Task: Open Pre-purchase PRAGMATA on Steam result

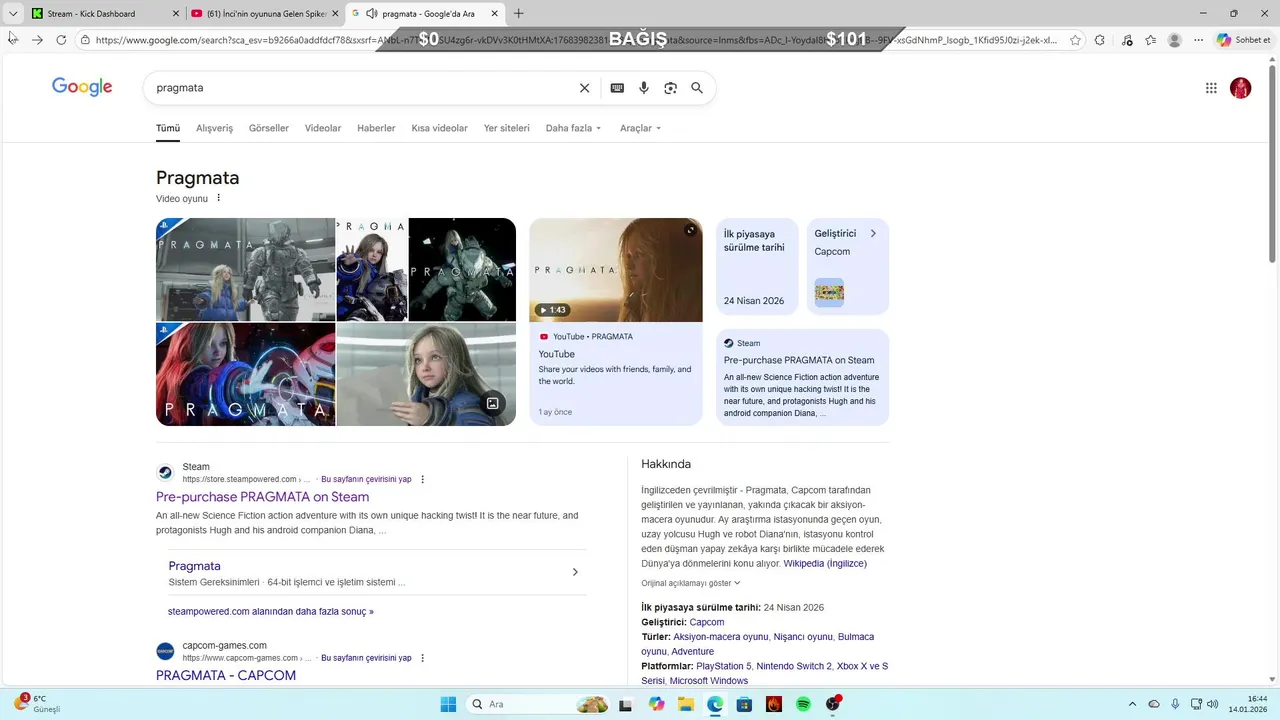Action: coord(262,497)
